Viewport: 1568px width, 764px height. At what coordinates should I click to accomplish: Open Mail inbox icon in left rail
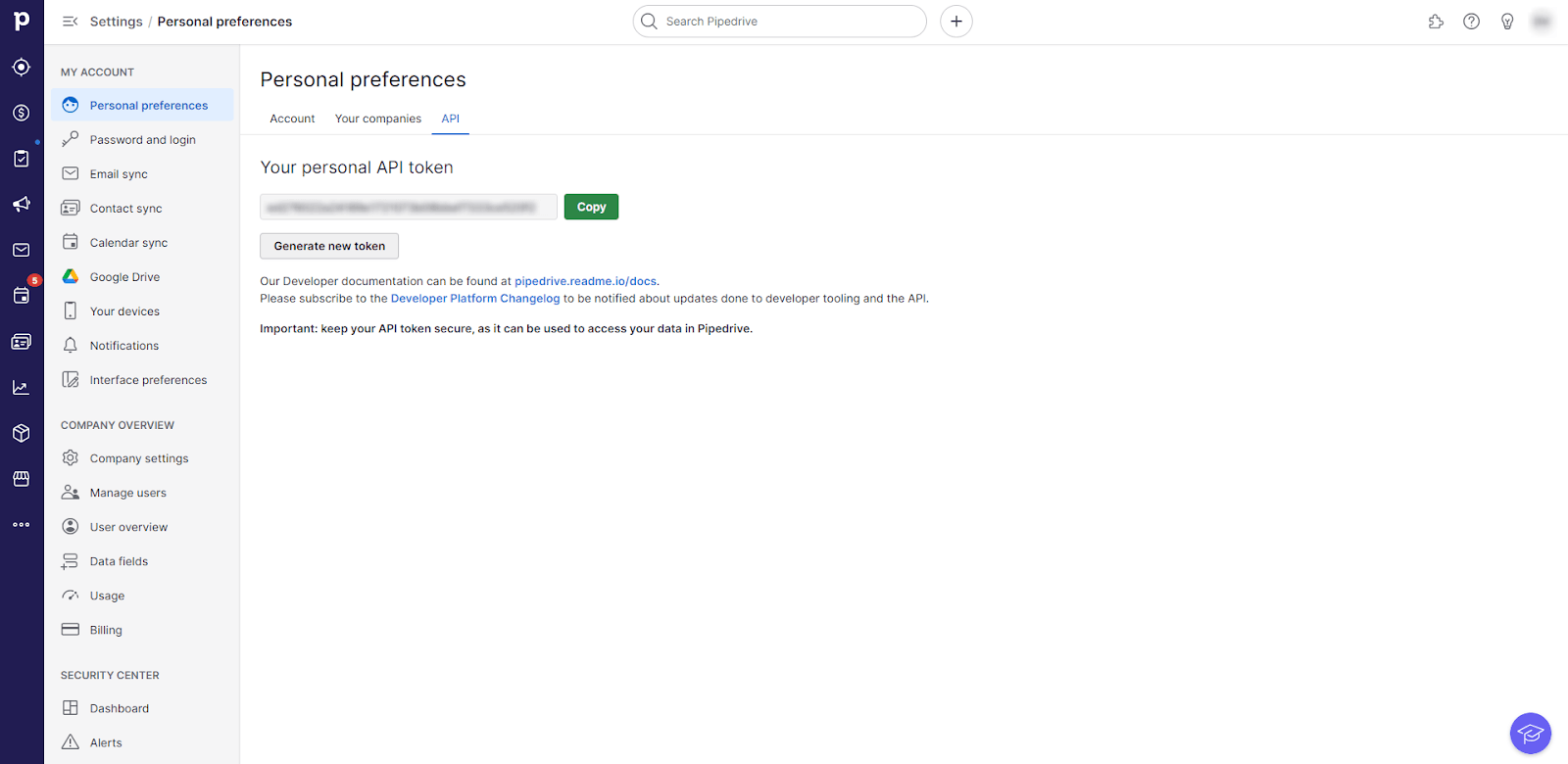coord(22,250)
